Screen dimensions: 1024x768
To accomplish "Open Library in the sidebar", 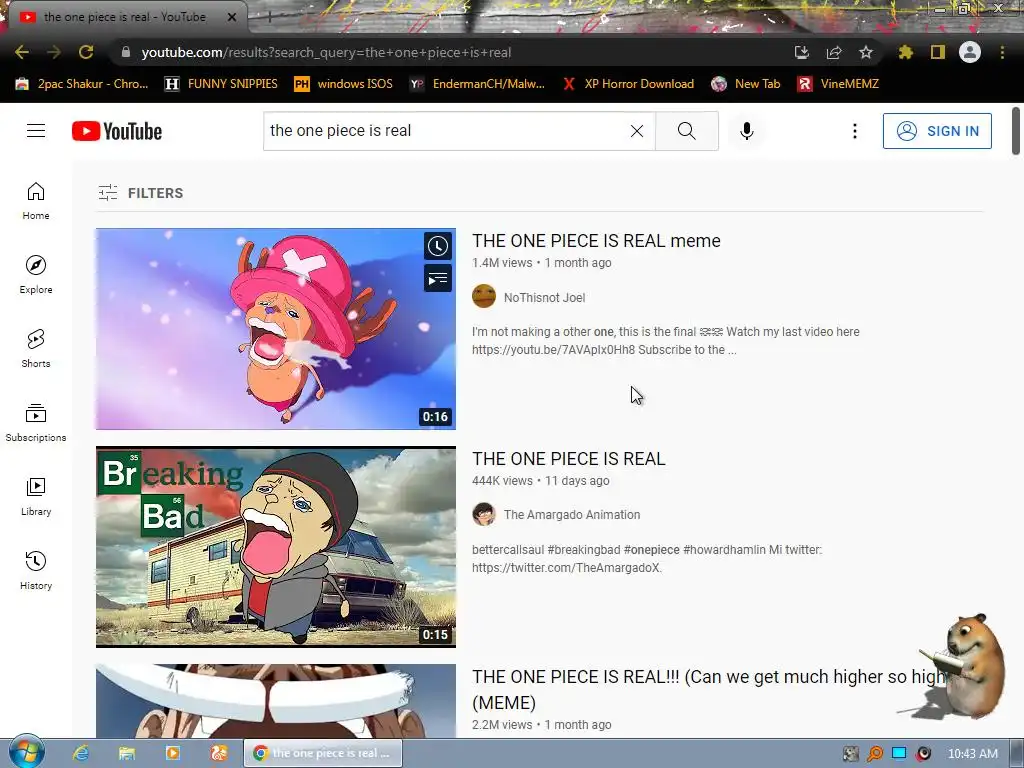I will (36, 497).
